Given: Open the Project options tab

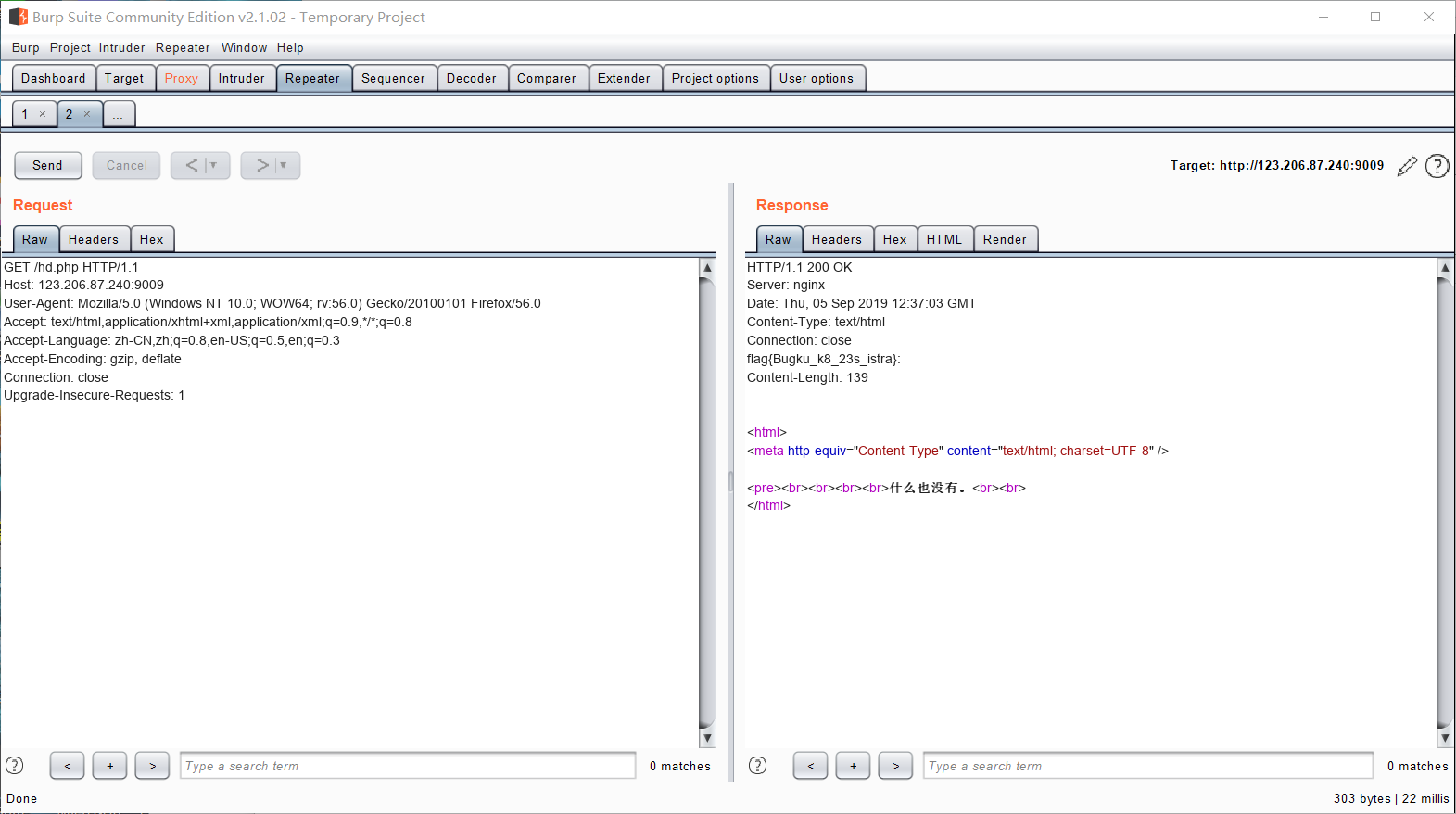Looking at the screenshot, I should 715,79.
